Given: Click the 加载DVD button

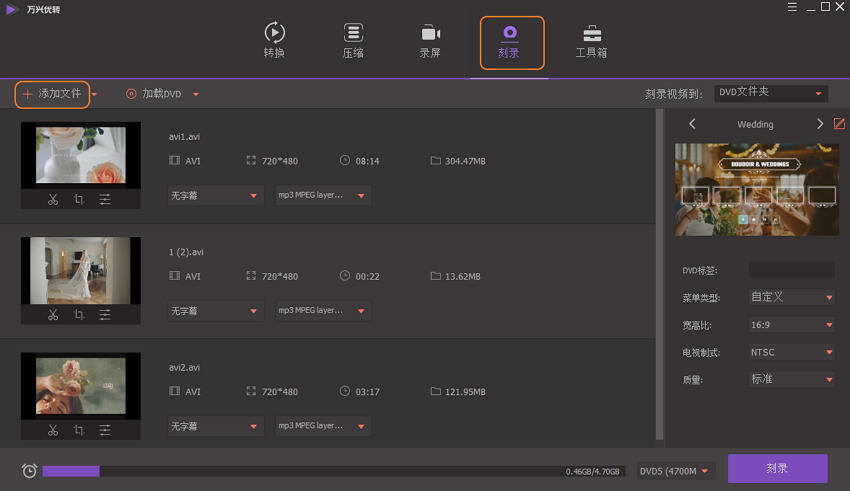Looking at the screenshot, I should [x=154, y=94].
